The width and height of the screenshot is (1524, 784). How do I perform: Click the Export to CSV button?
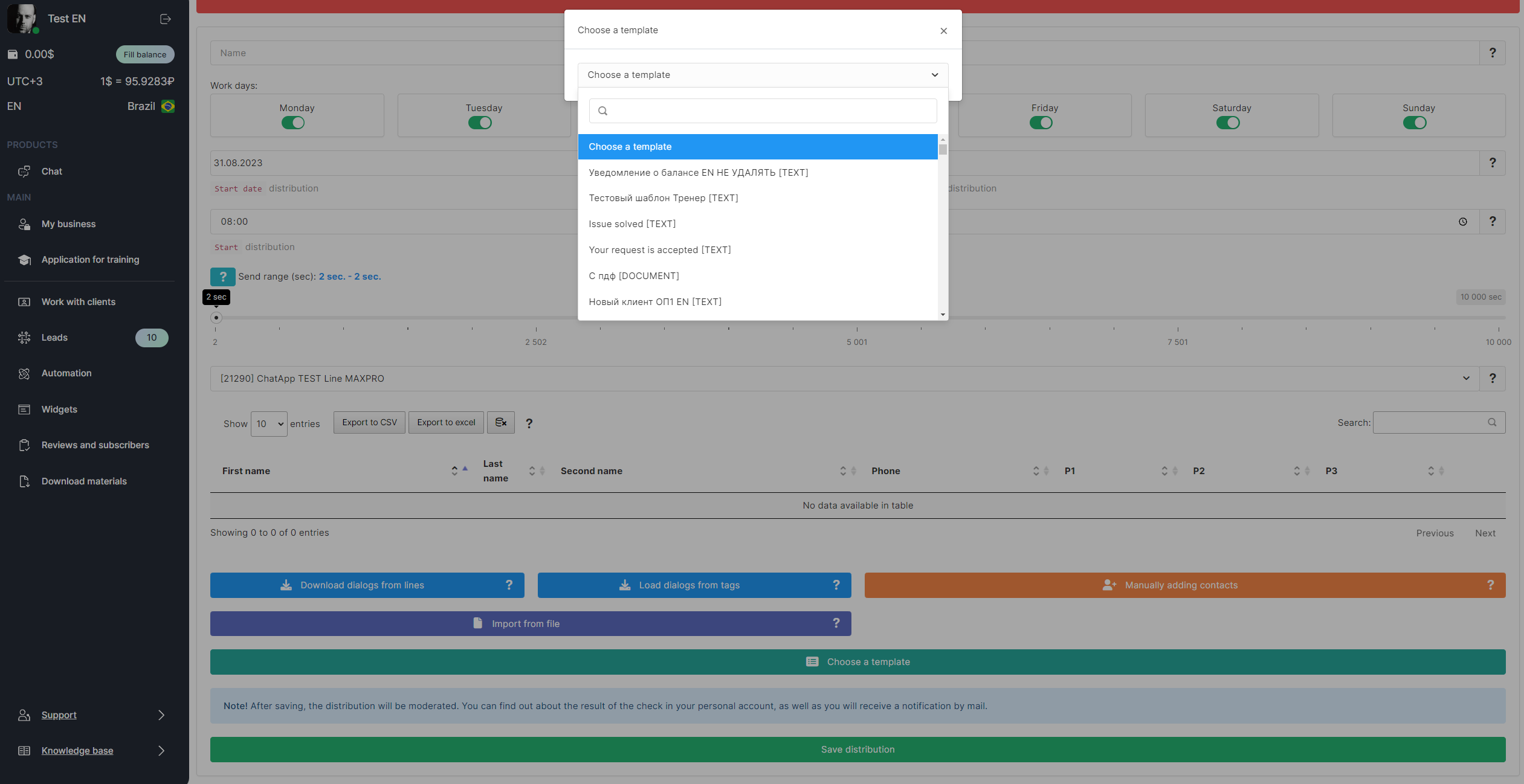(369, 423)
